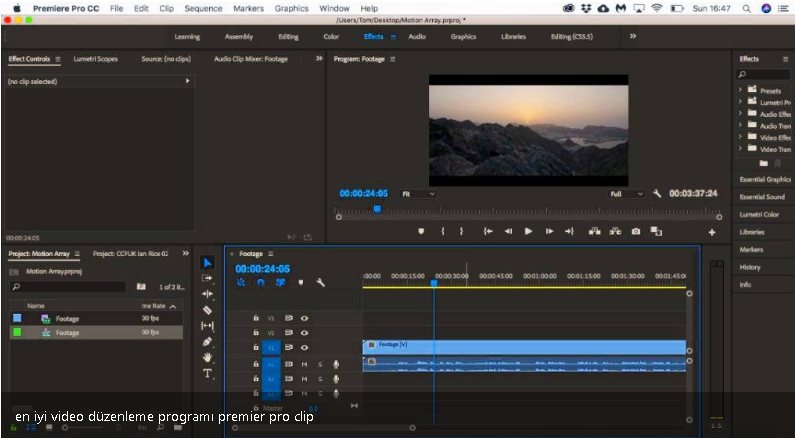Open the History panel
The width and height of the screenshot is (796, 438).
pyautogui.click(x=750, y=267)
